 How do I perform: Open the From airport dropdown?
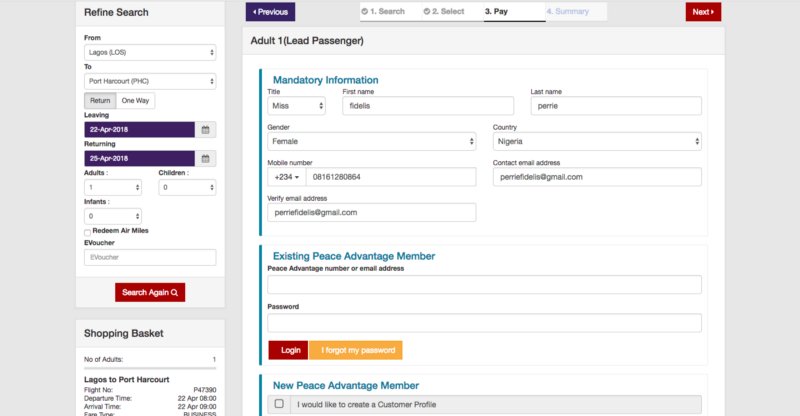point(150,52)
